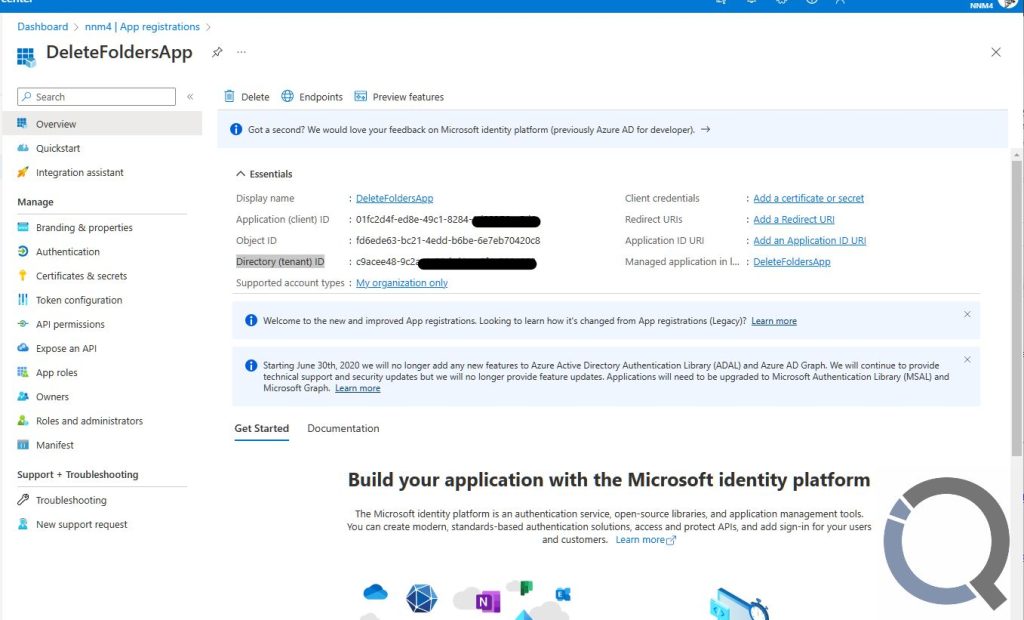Close the DeleteFoldersApp blade
1024x620 pixels.
(995, 52)
